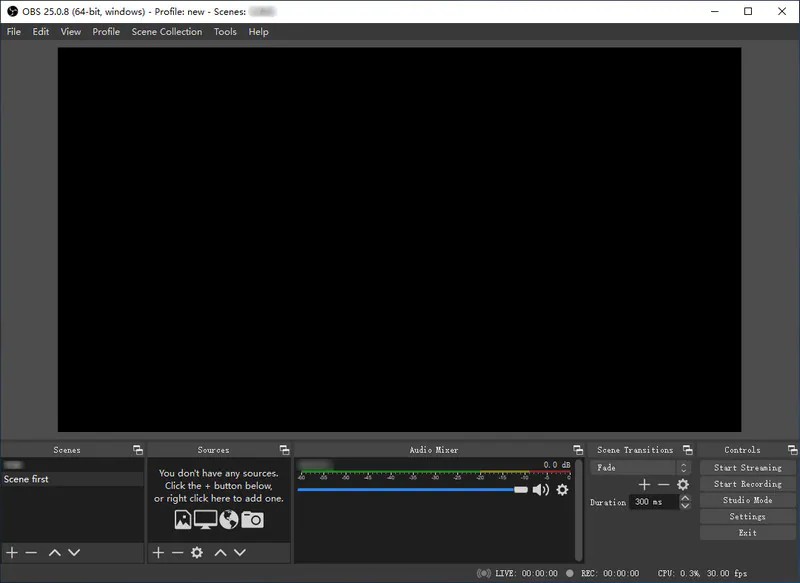Open the Tools menu

(225, 31)
